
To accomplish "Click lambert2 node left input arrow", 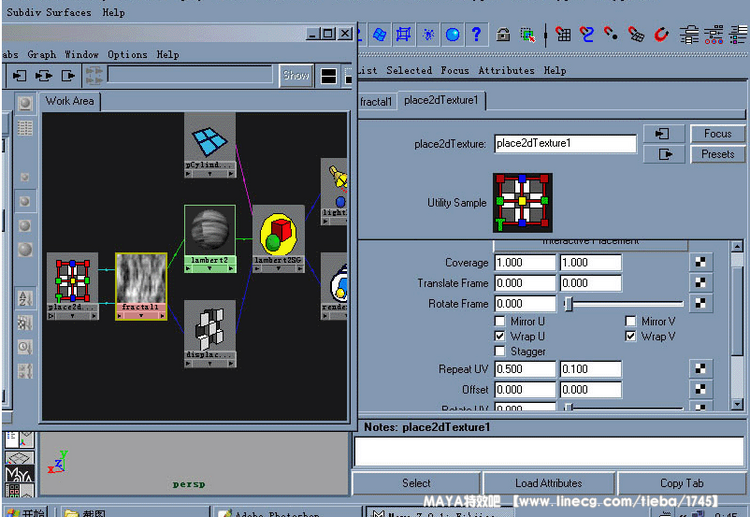I will pyautogui.click(x=188, y=269).
